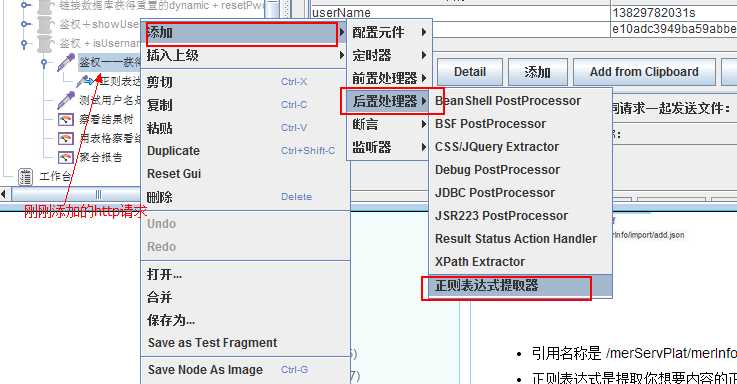Click the 用表格察看结果 listener icon
Viewport: 737px width, 384px height.
[x=66, y=138]
